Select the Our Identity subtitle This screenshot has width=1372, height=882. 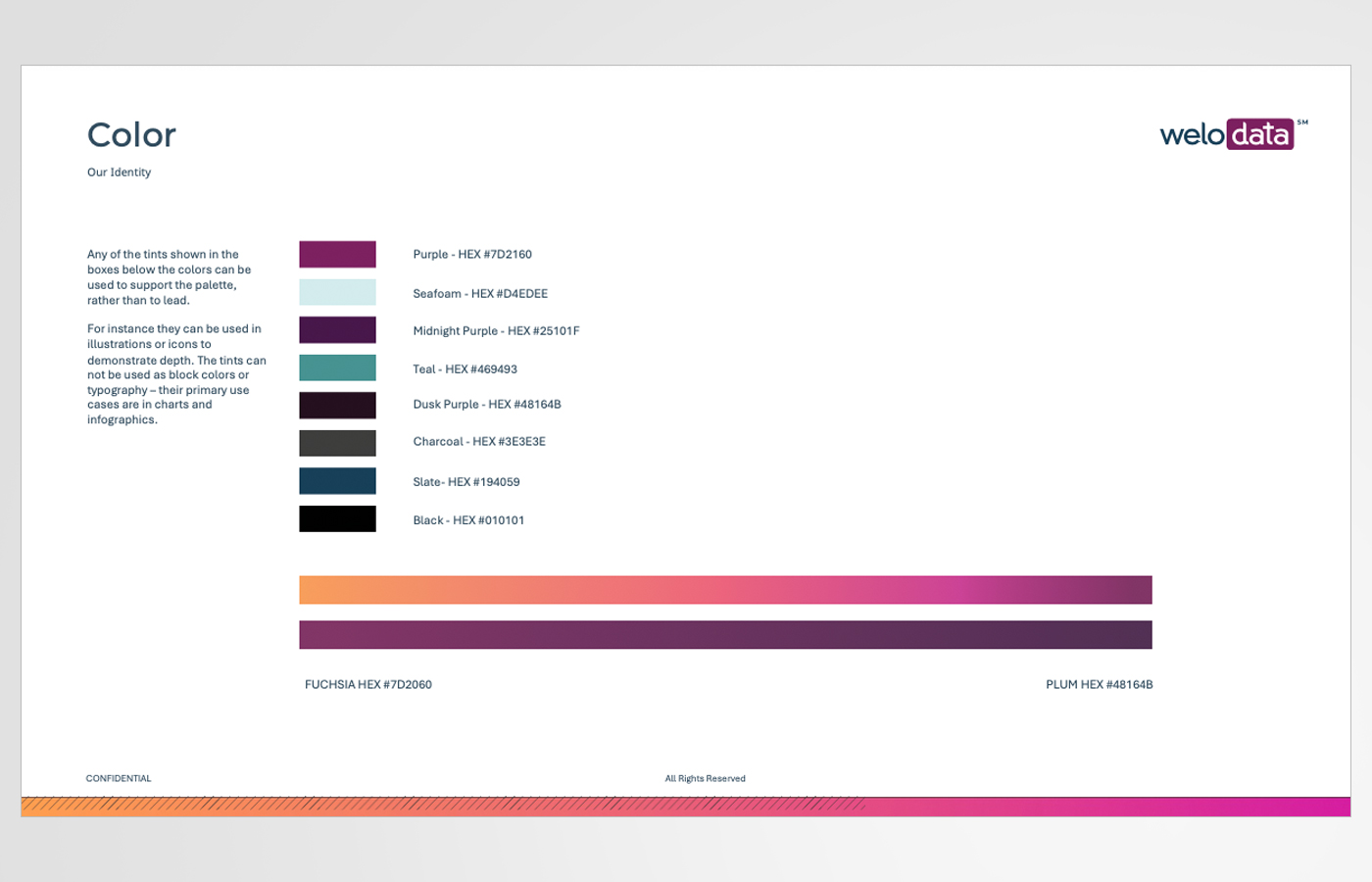coord(120,171)
